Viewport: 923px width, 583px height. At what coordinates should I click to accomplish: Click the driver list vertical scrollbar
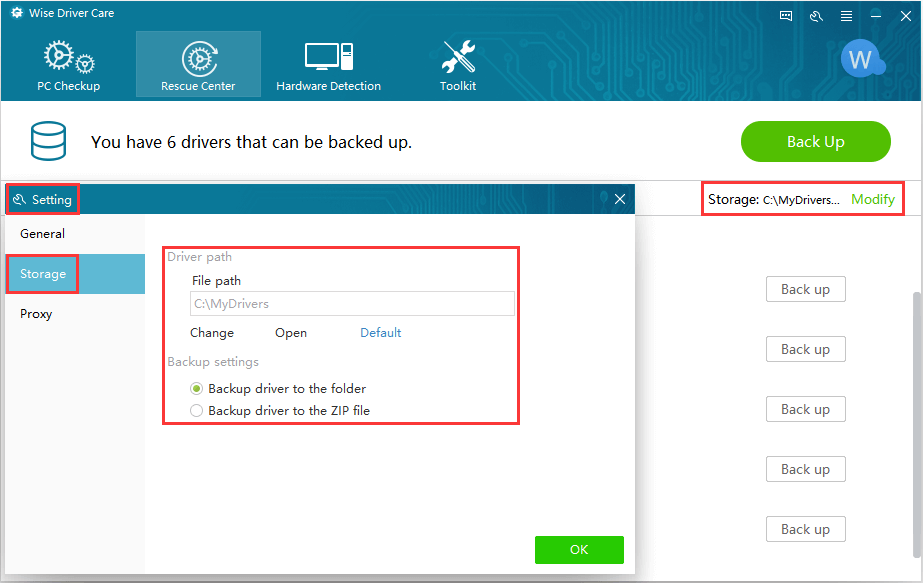(x=917, y=424)
